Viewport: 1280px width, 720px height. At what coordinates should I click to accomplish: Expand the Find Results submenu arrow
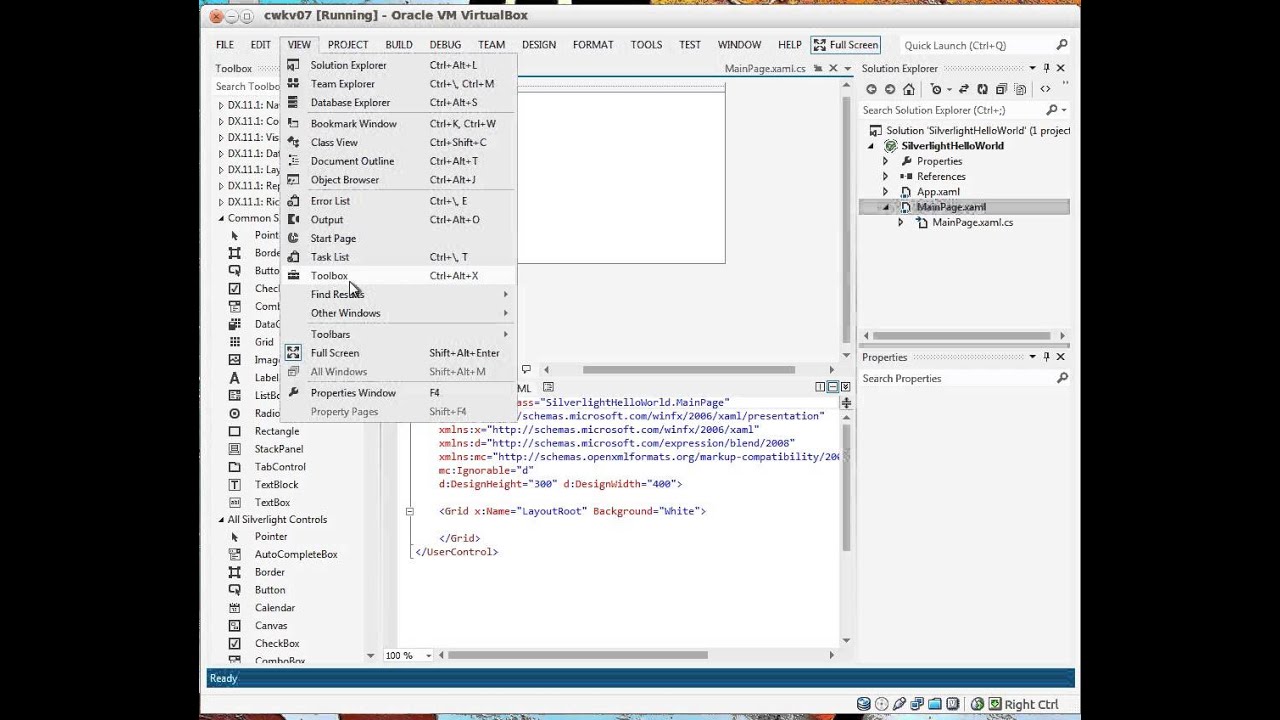[x=505, y=294]
